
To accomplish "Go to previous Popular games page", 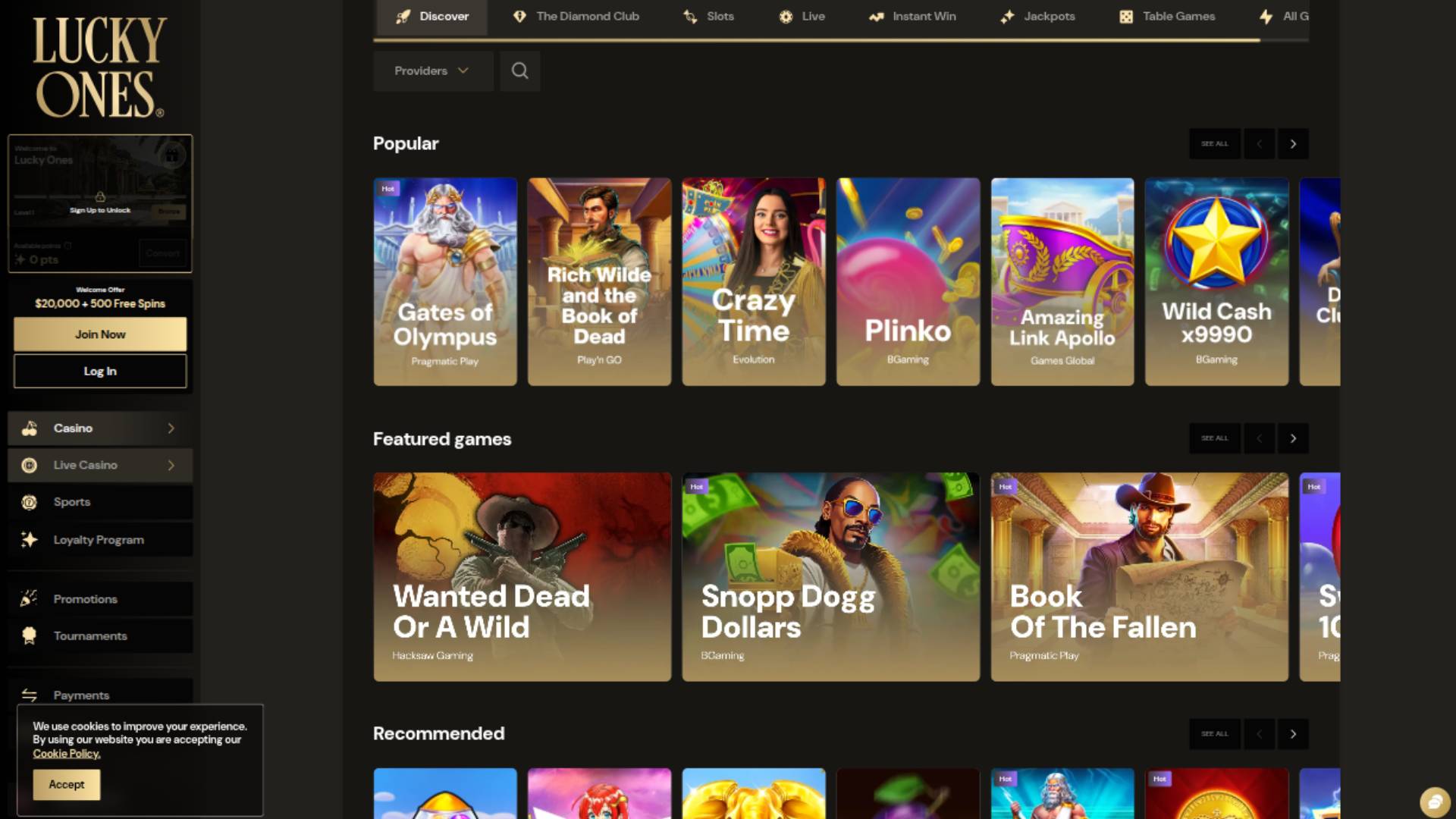I will pyautogui.click(x=1260, y=143).
